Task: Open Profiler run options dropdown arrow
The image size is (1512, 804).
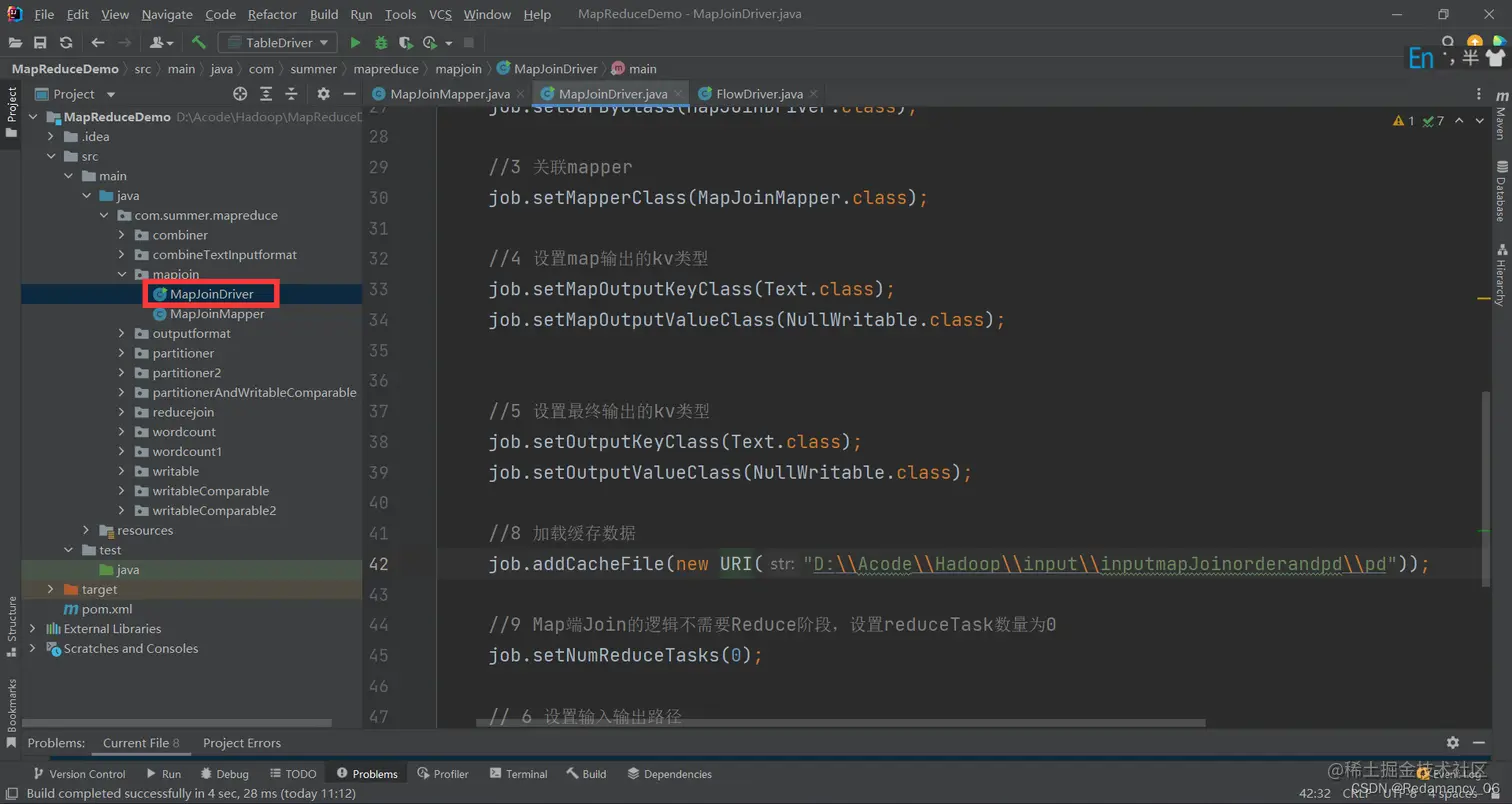Action: coord(449,42)
